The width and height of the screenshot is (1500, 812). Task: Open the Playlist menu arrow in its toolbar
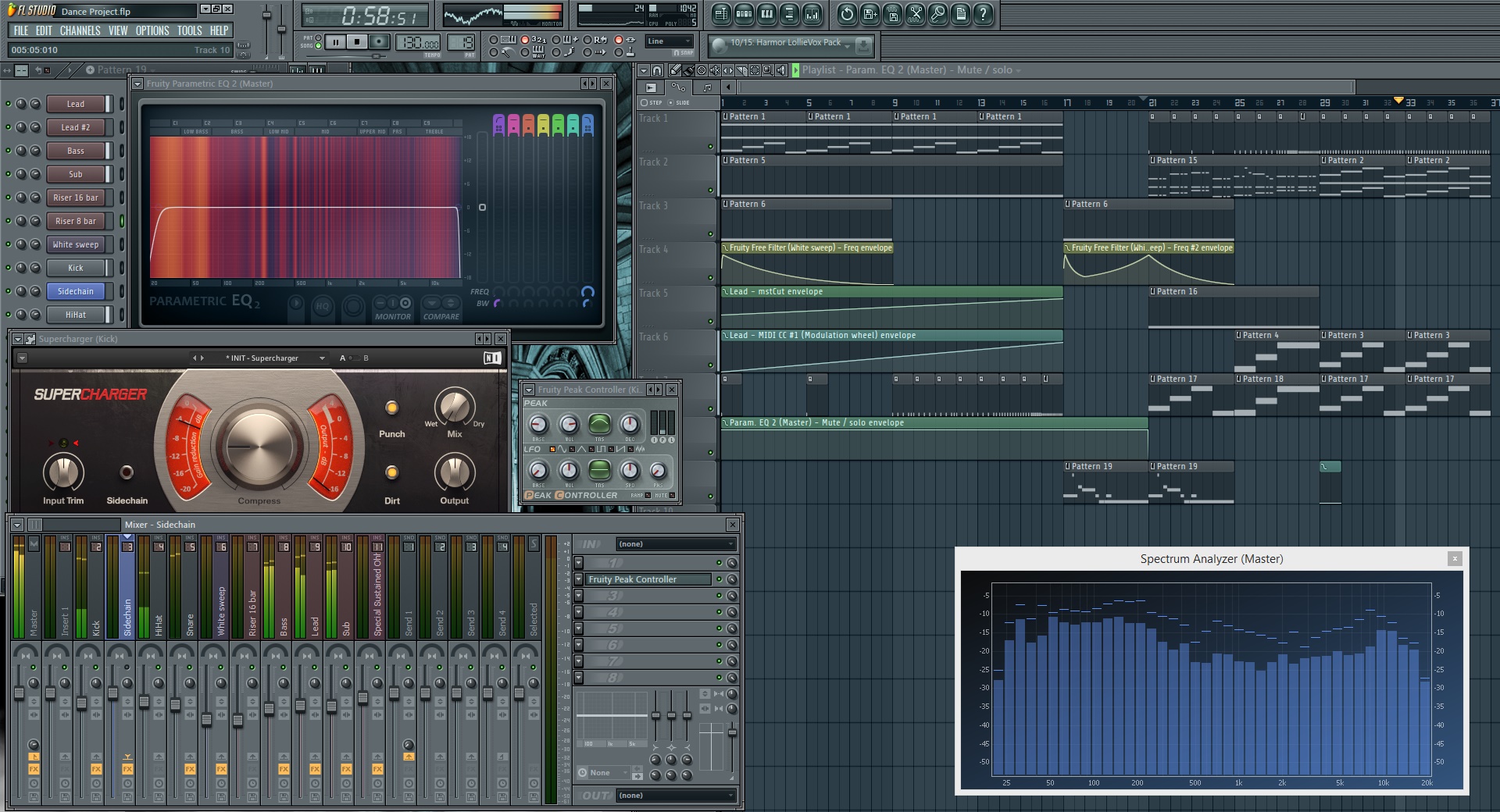click(x=644, y=70)
